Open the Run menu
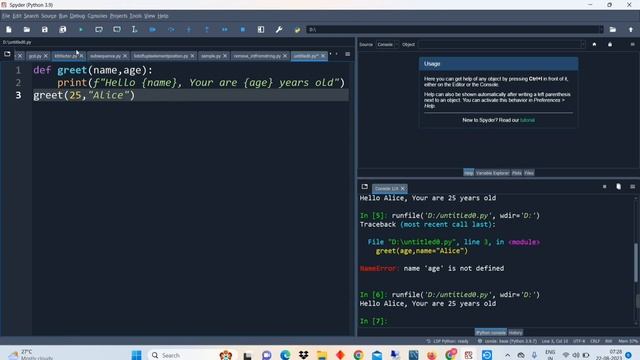 pos(63,16)
